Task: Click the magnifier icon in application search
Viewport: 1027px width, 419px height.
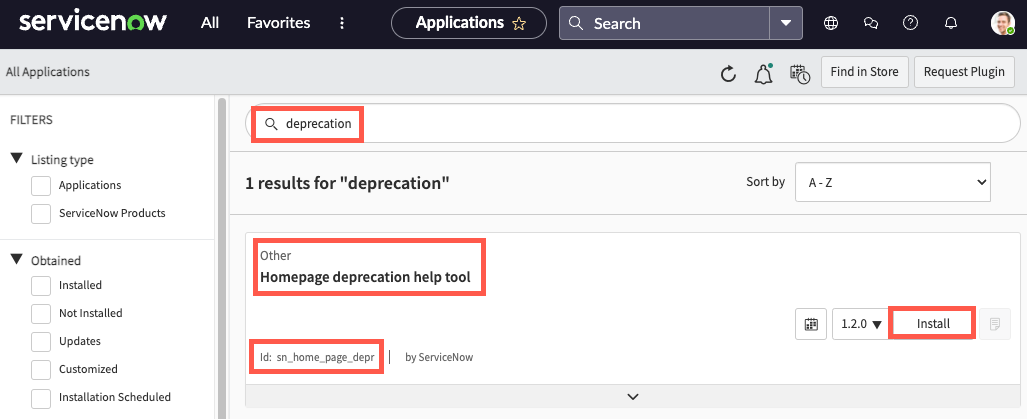Action: (x=271, y=124)
